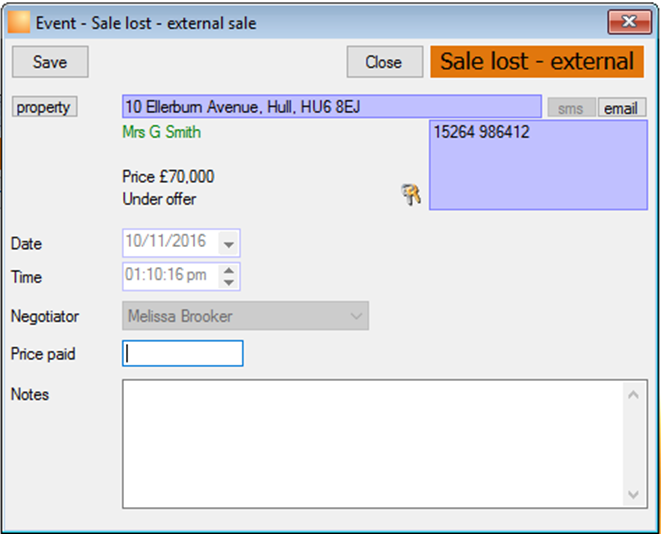
Task: Click the Save button
Action: [50, 62]
